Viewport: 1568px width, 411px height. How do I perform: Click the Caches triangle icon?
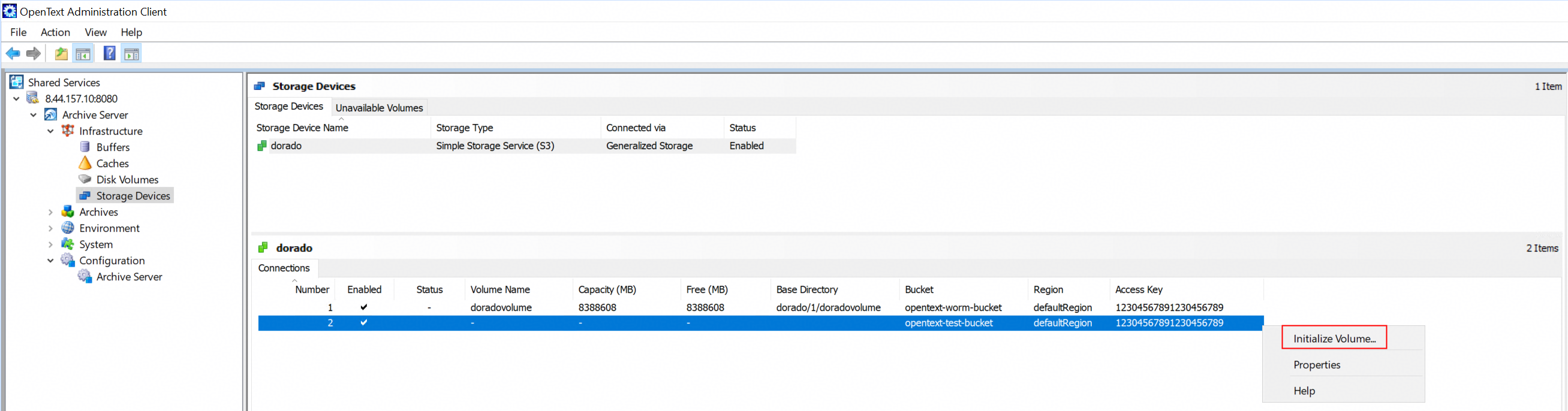(85, 163)
